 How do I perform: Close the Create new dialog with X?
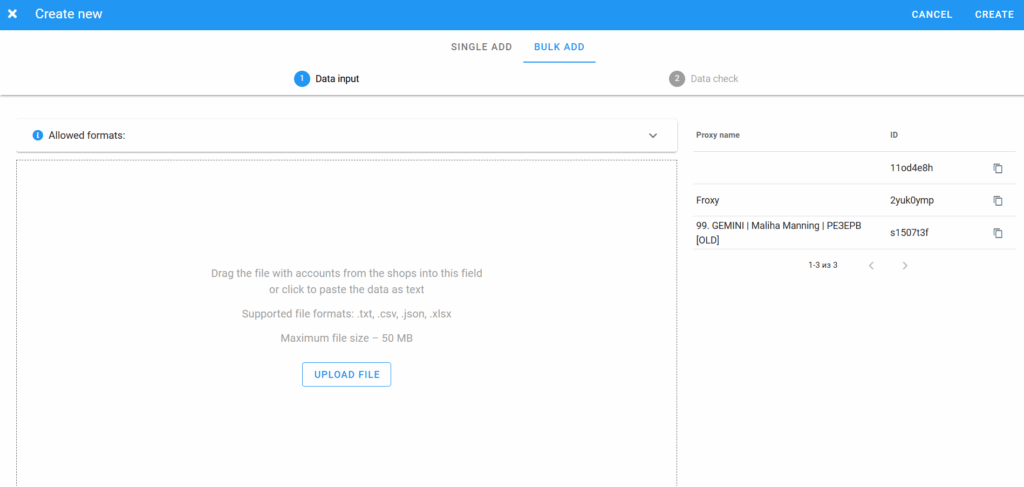pyautogui.click(x=12, y=14)
